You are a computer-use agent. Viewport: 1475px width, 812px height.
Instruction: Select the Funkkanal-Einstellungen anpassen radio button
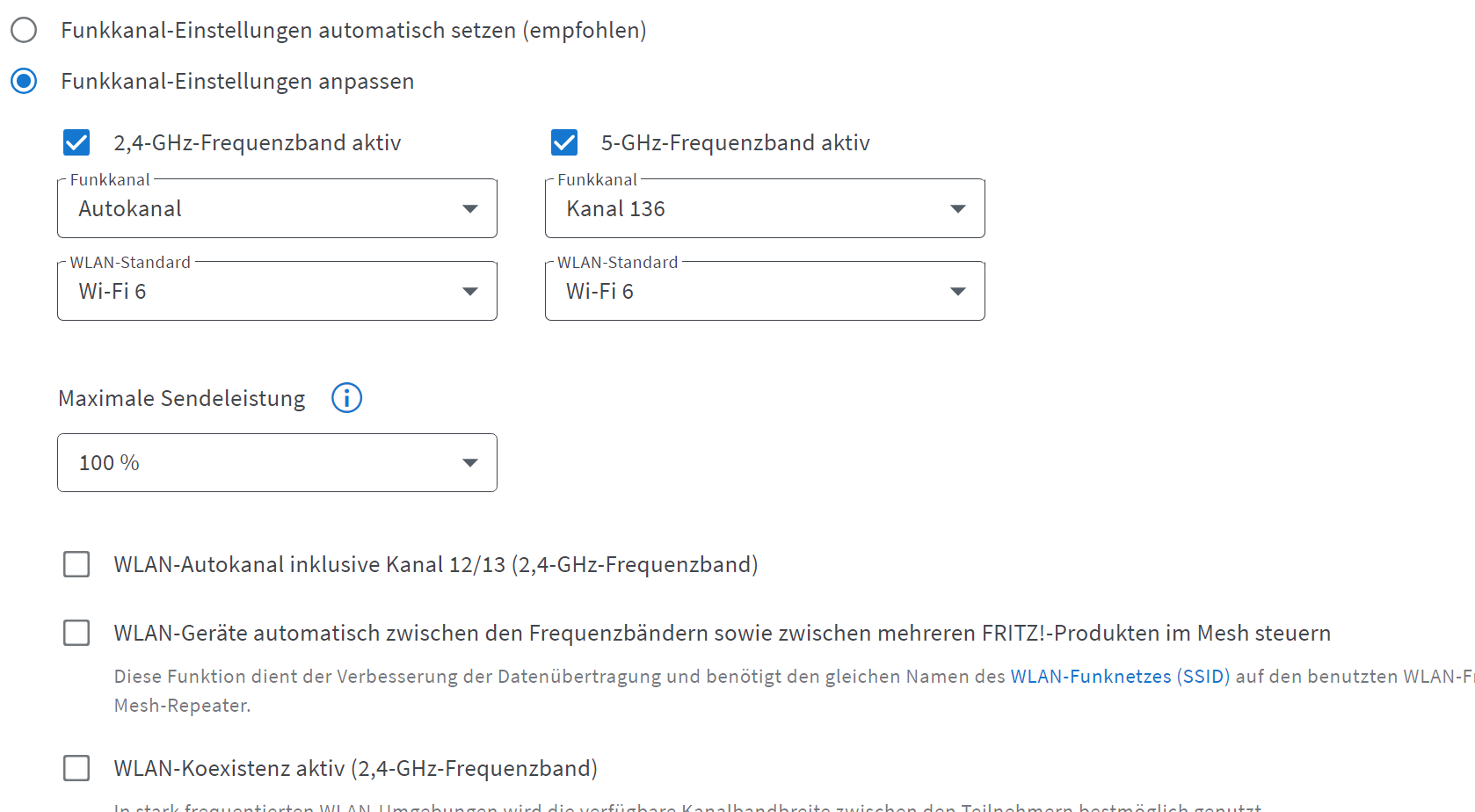[x=24, y=81]
